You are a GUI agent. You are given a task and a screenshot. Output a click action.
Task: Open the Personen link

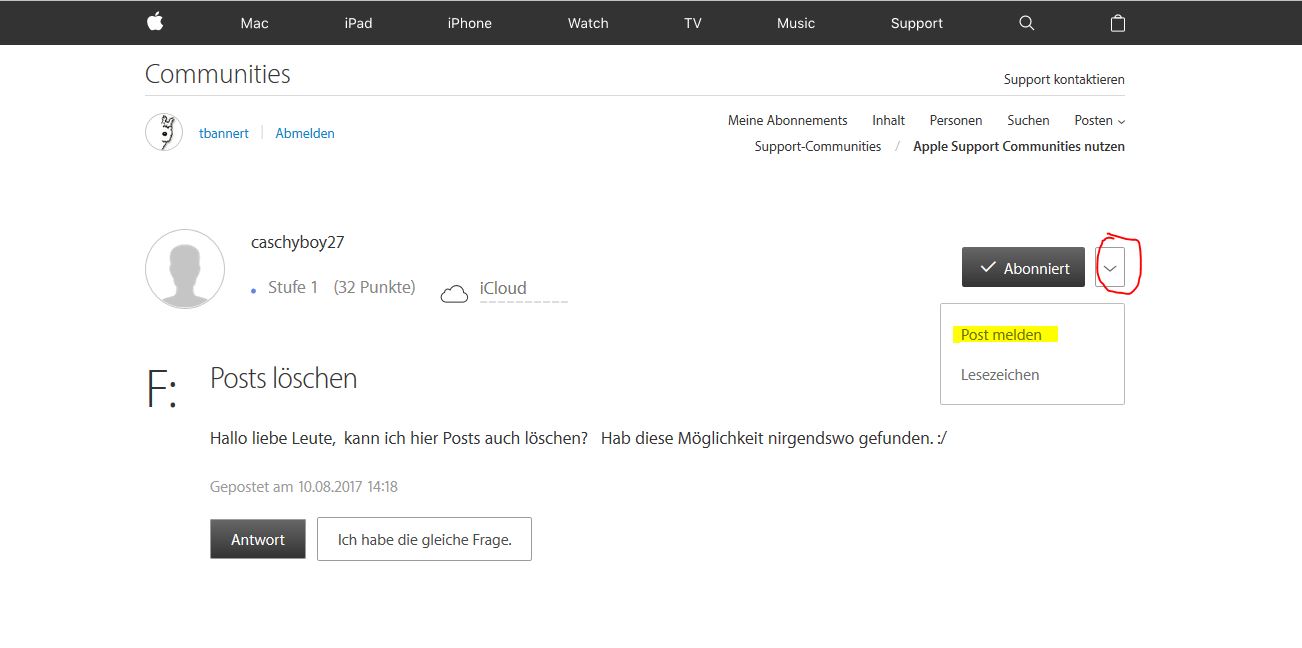click(956, 120)
